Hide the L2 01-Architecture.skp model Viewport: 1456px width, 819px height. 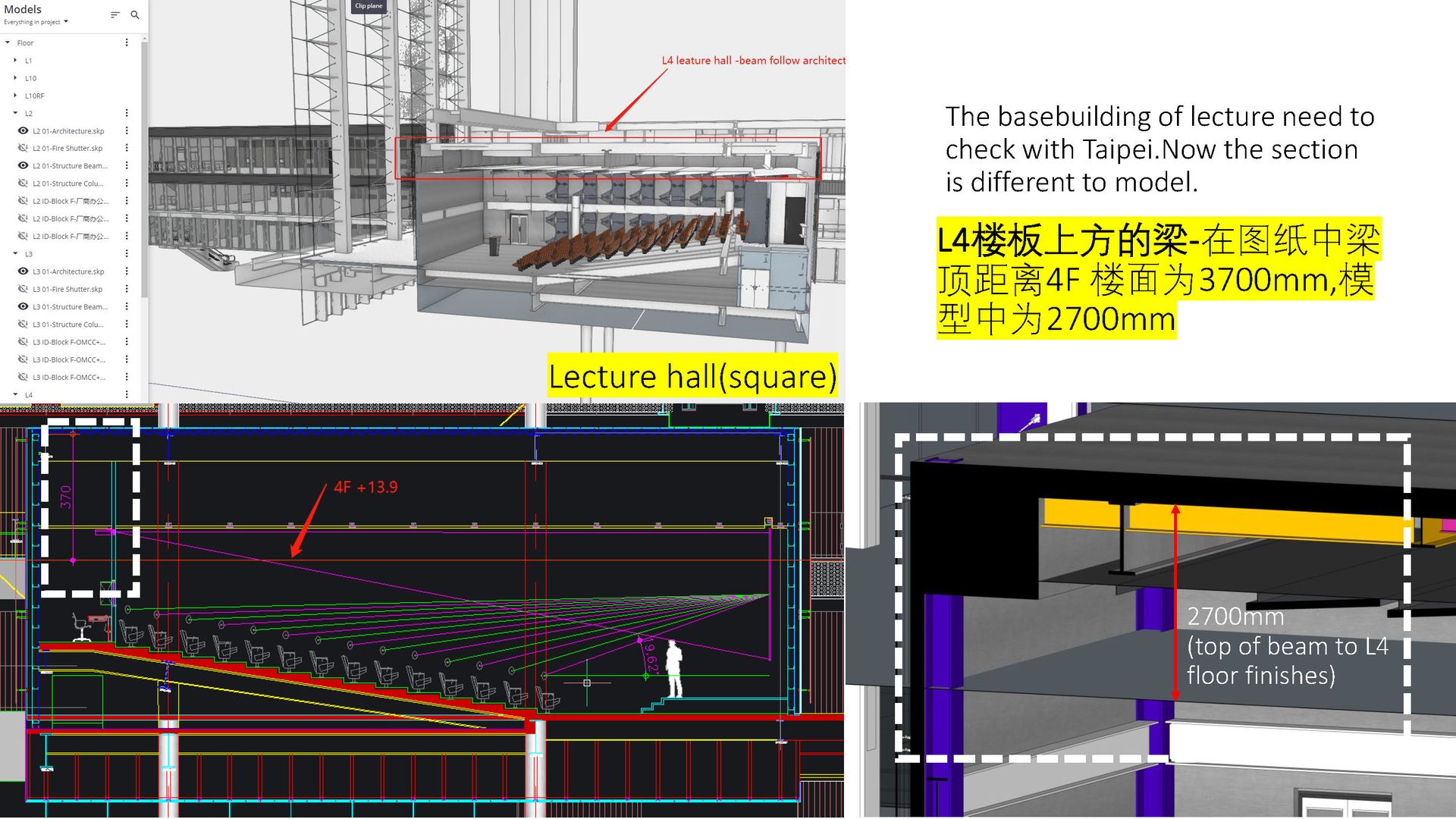[24, 131]
